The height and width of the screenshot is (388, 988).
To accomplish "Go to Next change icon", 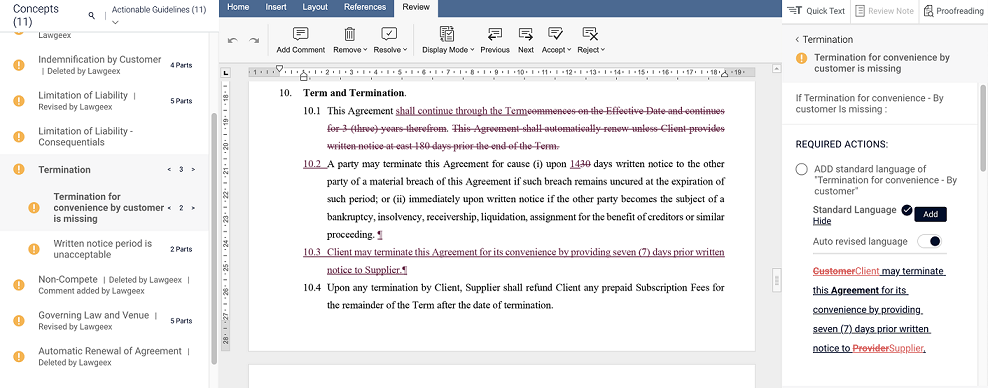I will point(526,34).
